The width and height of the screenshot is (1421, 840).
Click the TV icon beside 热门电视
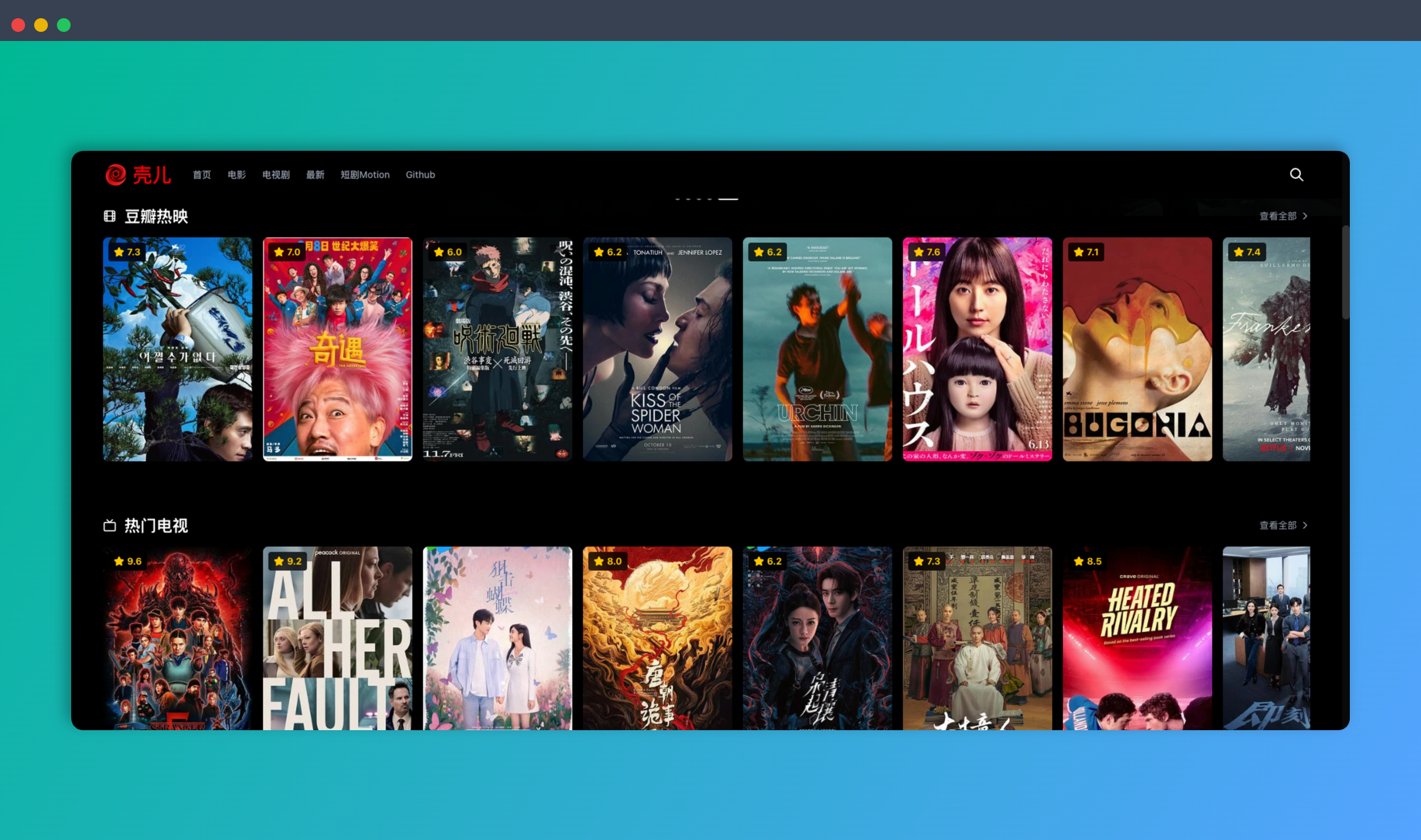pyautogui.click(x=109, y=525)
